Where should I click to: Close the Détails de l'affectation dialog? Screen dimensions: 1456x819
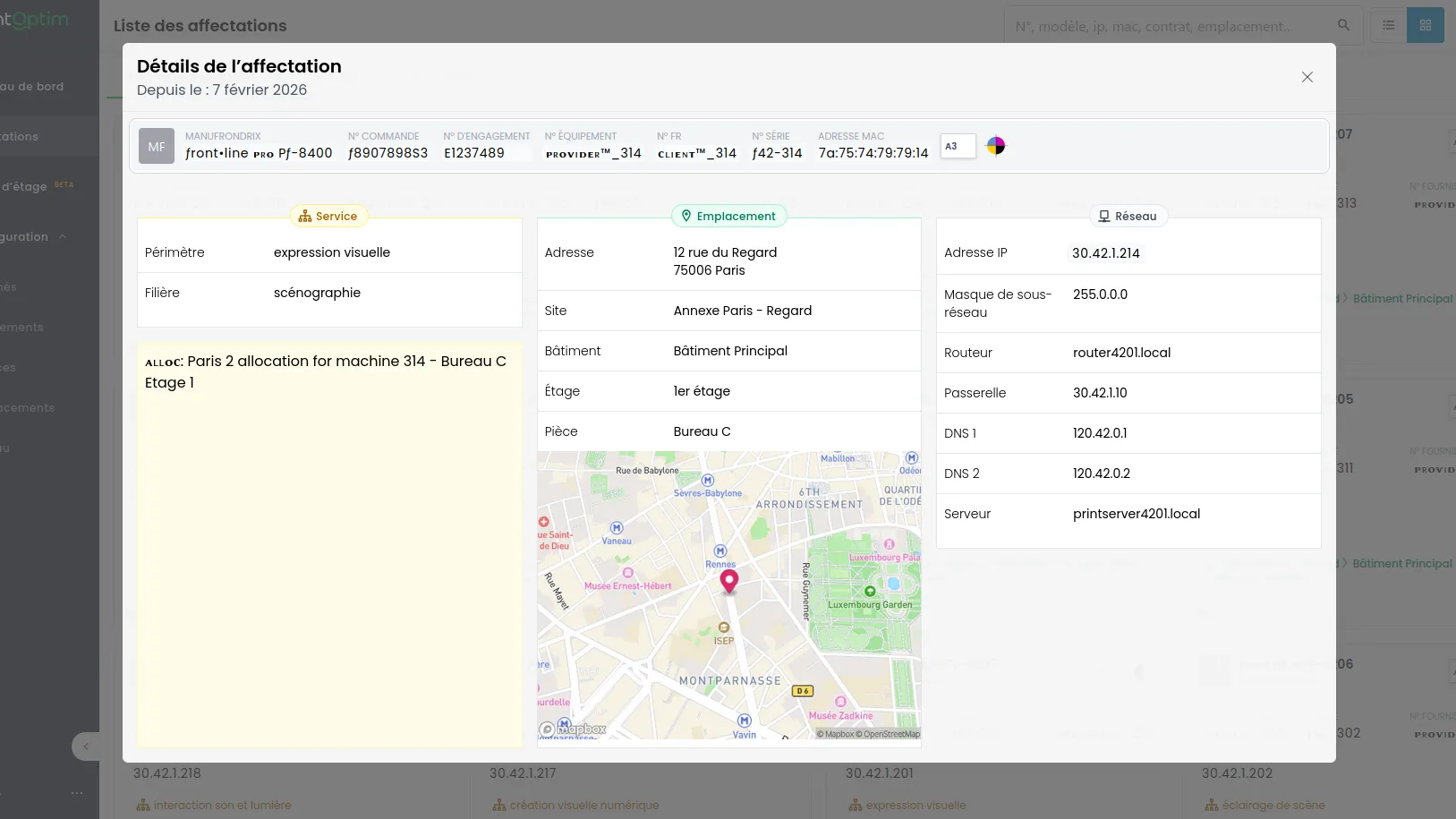coord(1307,77)
